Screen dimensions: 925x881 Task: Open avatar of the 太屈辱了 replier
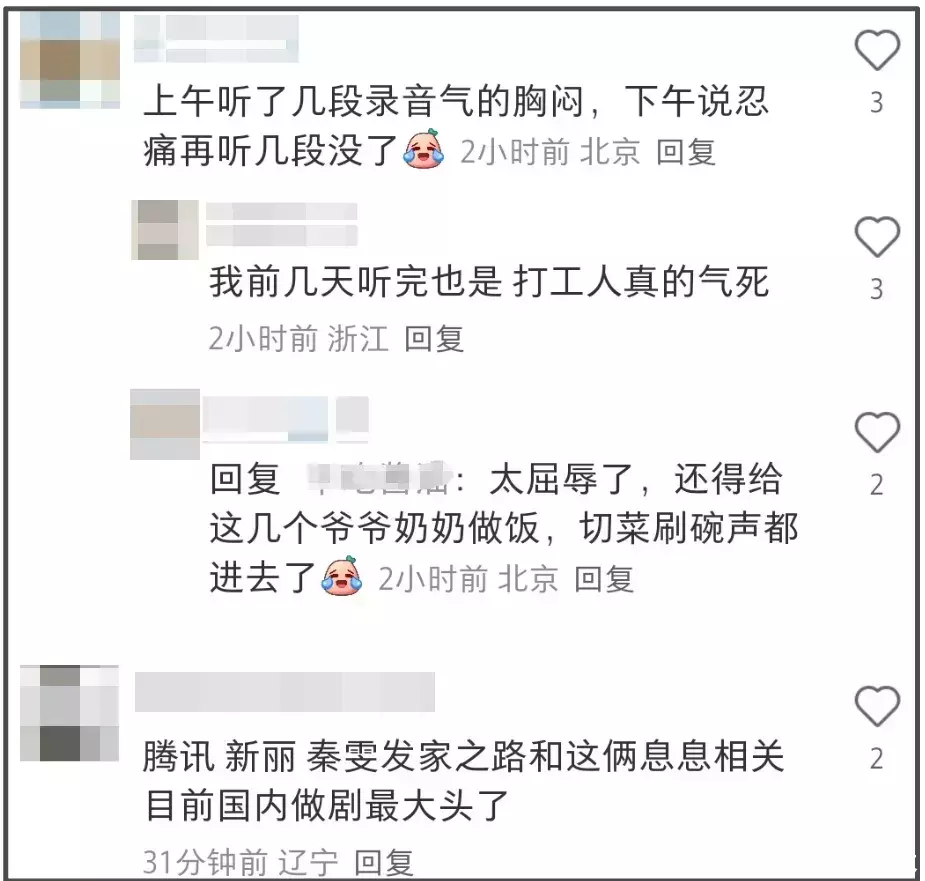(165, 424)
